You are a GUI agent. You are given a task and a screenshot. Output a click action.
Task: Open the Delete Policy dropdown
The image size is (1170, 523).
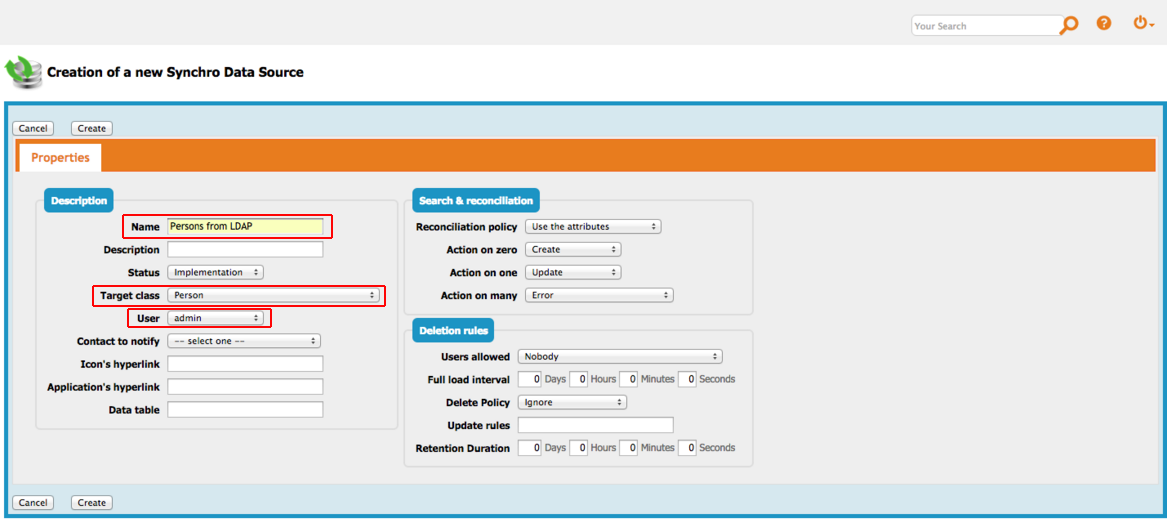click(572, 403)
